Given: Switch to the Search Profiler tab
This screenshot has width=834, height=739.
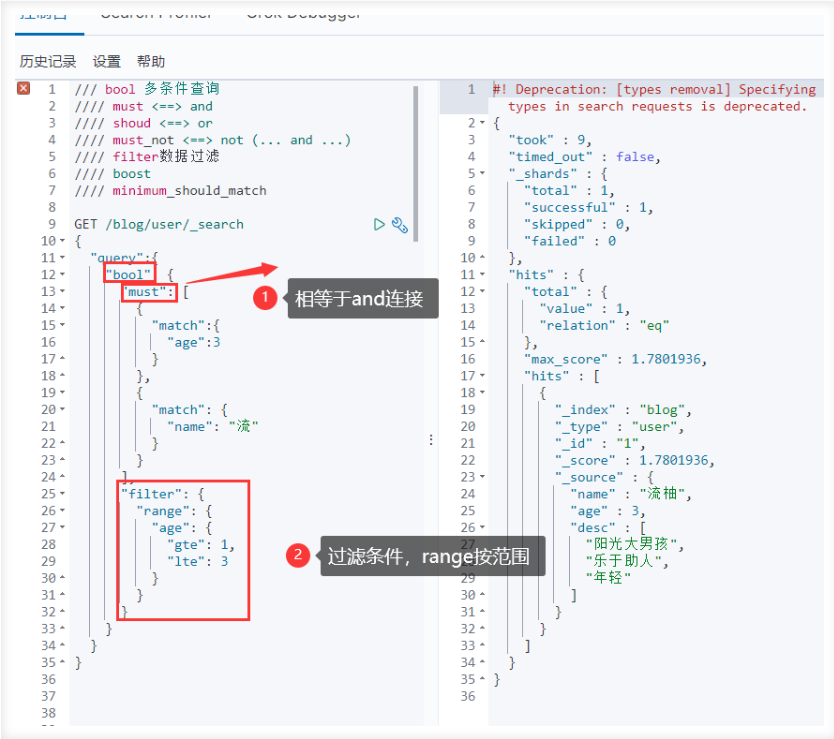Looking at the screenshot, I should coord(156,14).
